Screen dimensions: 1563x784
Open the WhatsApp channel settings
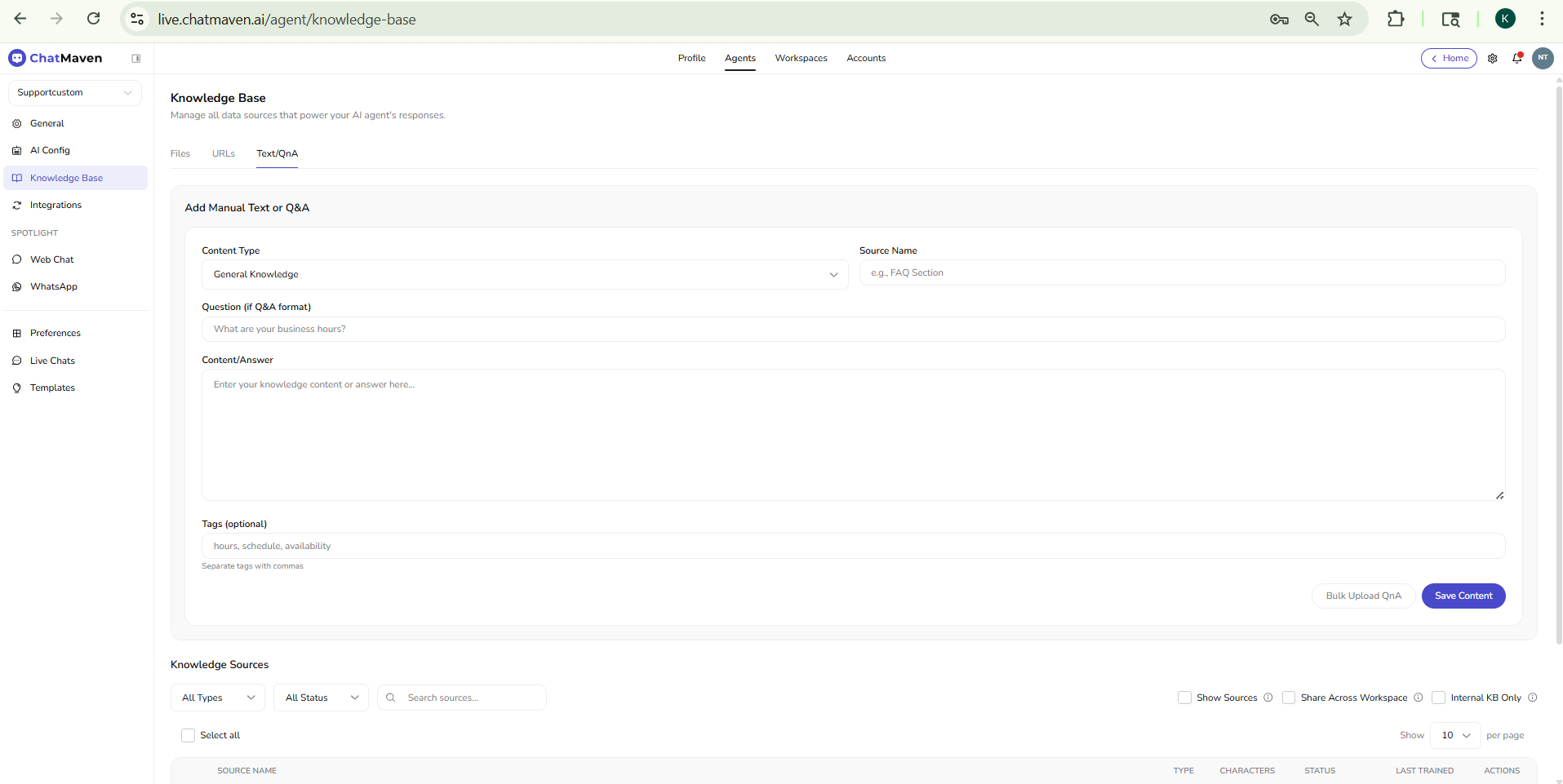[54, 286]
